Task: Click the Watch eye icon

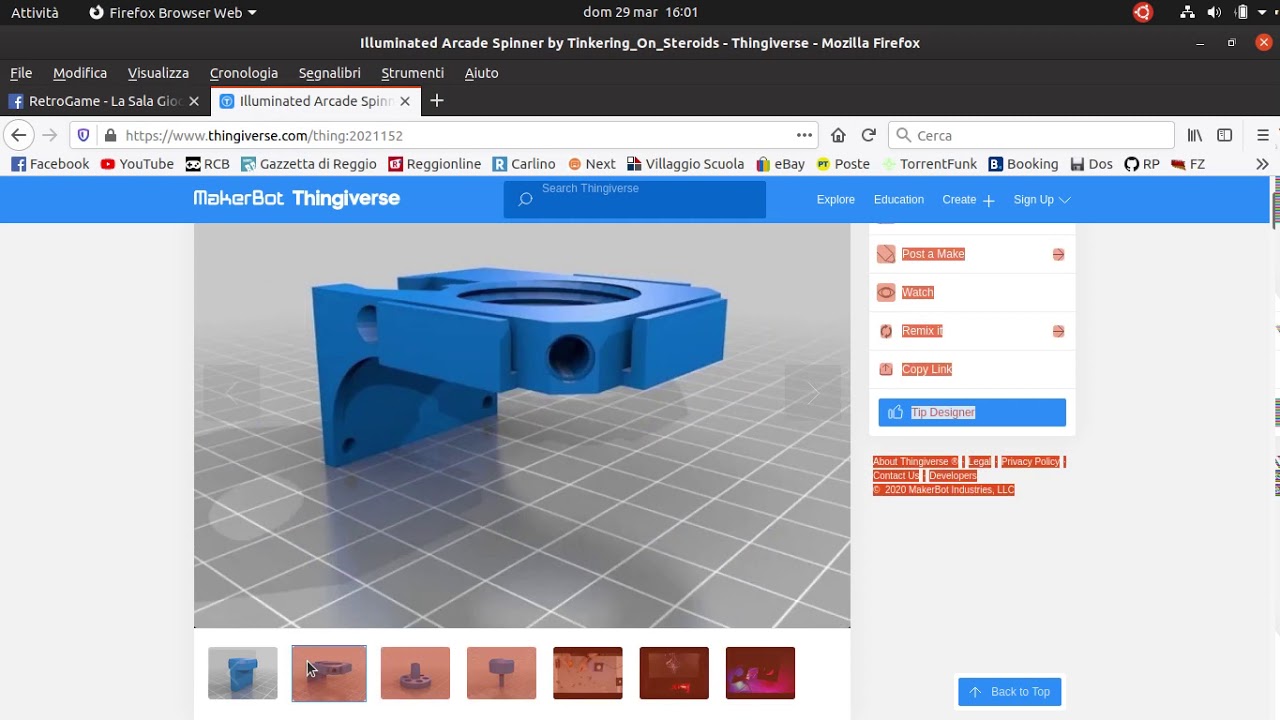Action: 886,292
